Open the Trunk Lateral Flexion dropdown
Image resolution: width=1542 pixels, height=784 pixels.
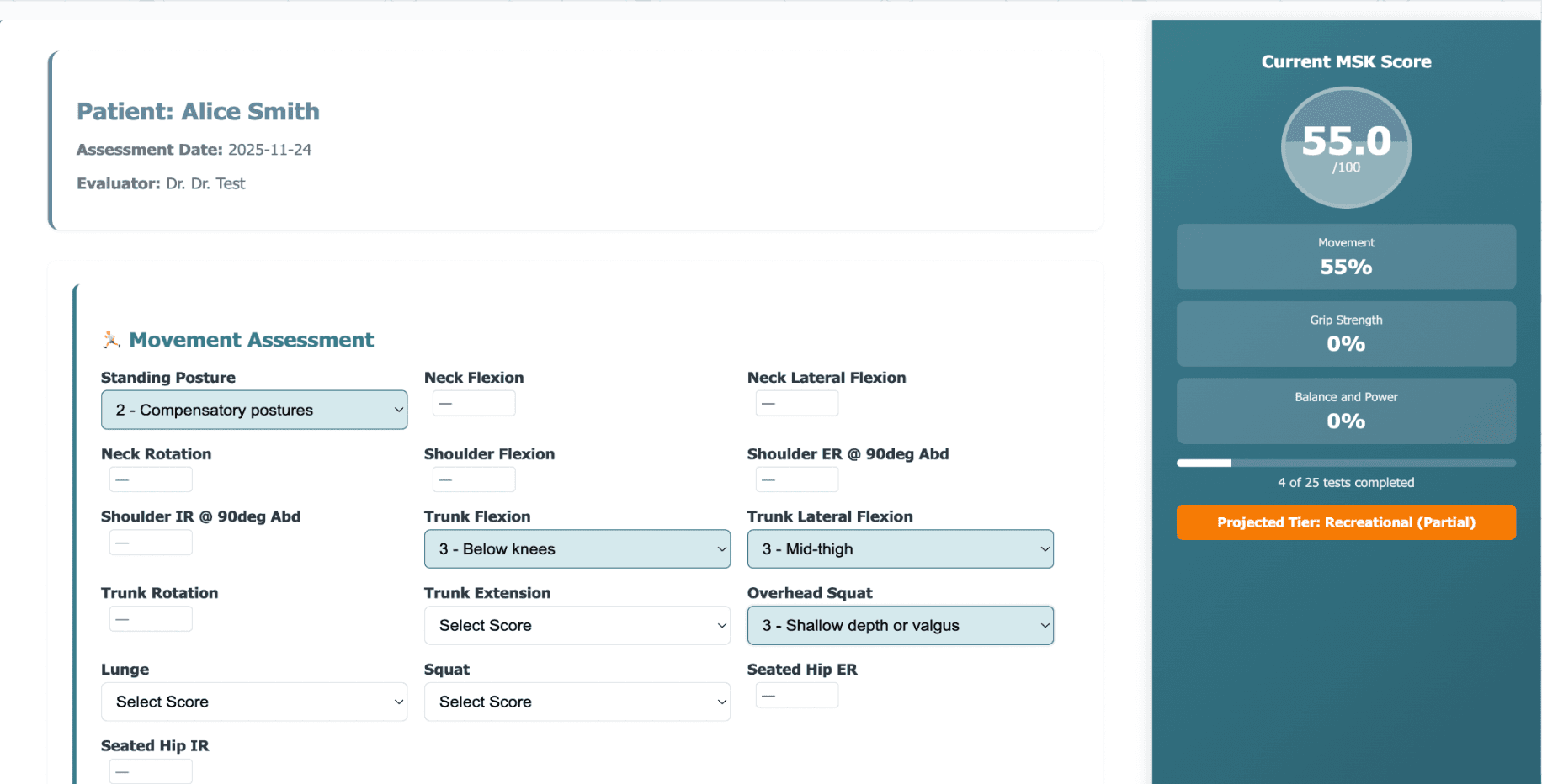tap(900, 549)
